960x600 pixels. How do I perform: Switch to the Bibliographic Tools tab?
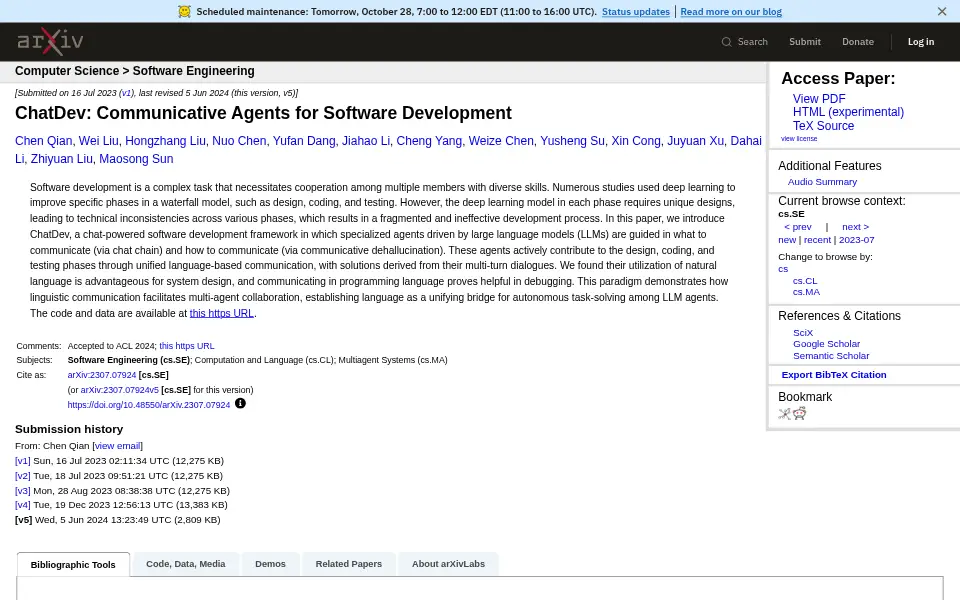pyautogui.click(x=73, y=564)
